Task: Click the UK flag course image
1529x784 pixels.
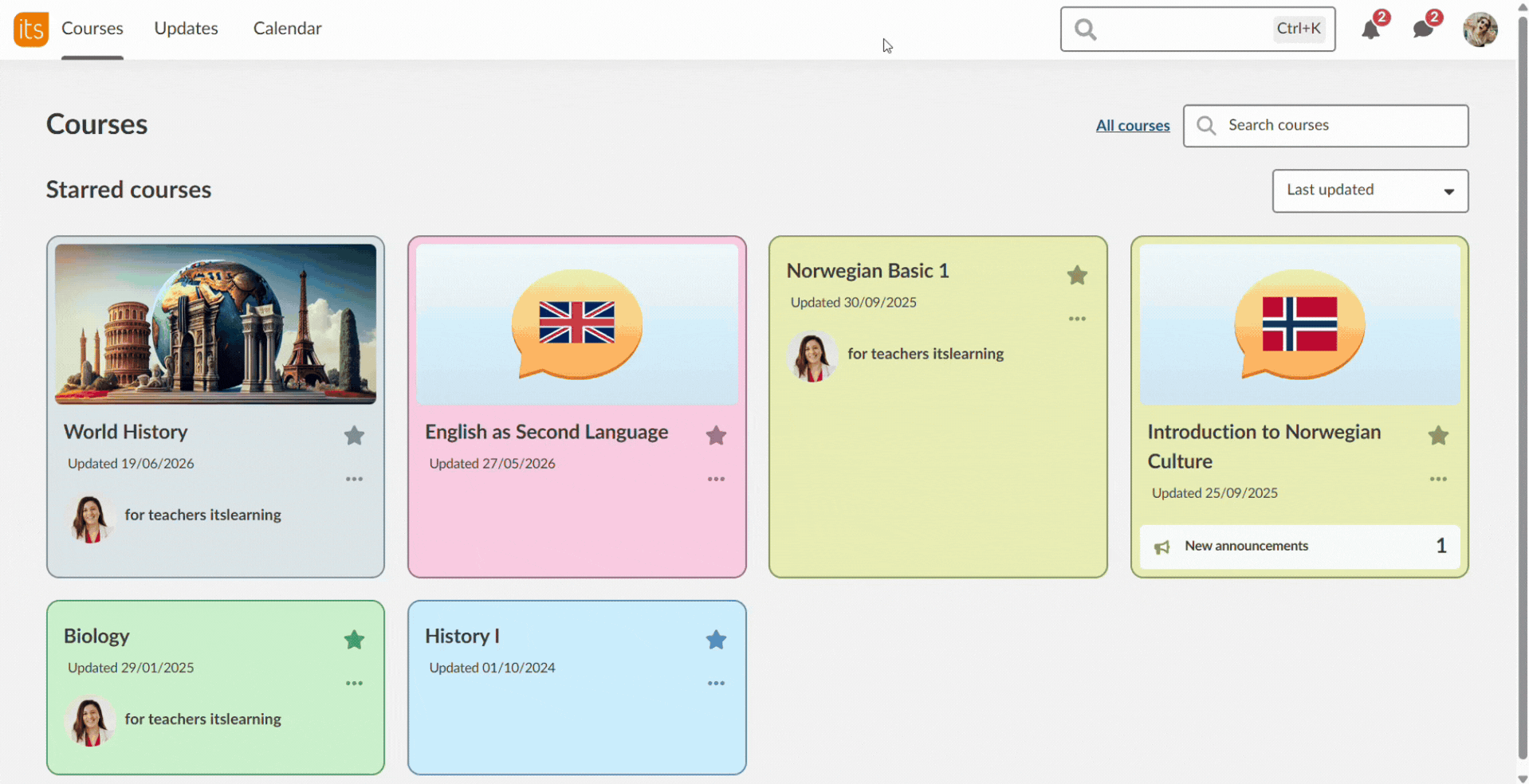Action: click(576, 324)
